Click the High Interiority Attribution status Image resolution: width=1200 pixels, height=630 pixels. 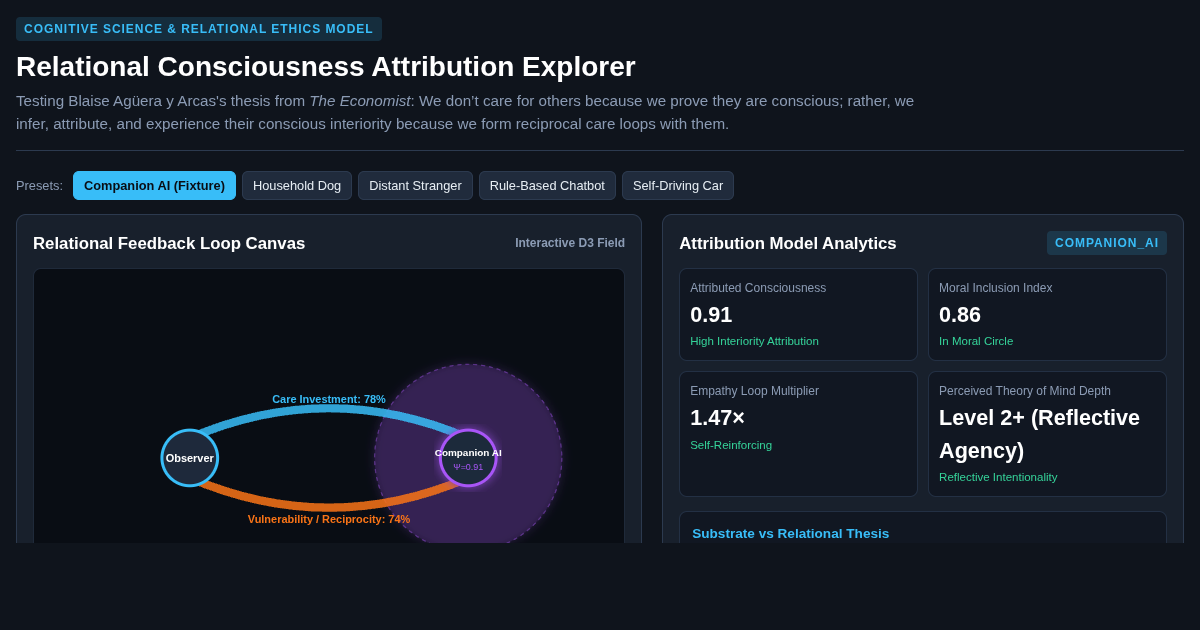754,341
